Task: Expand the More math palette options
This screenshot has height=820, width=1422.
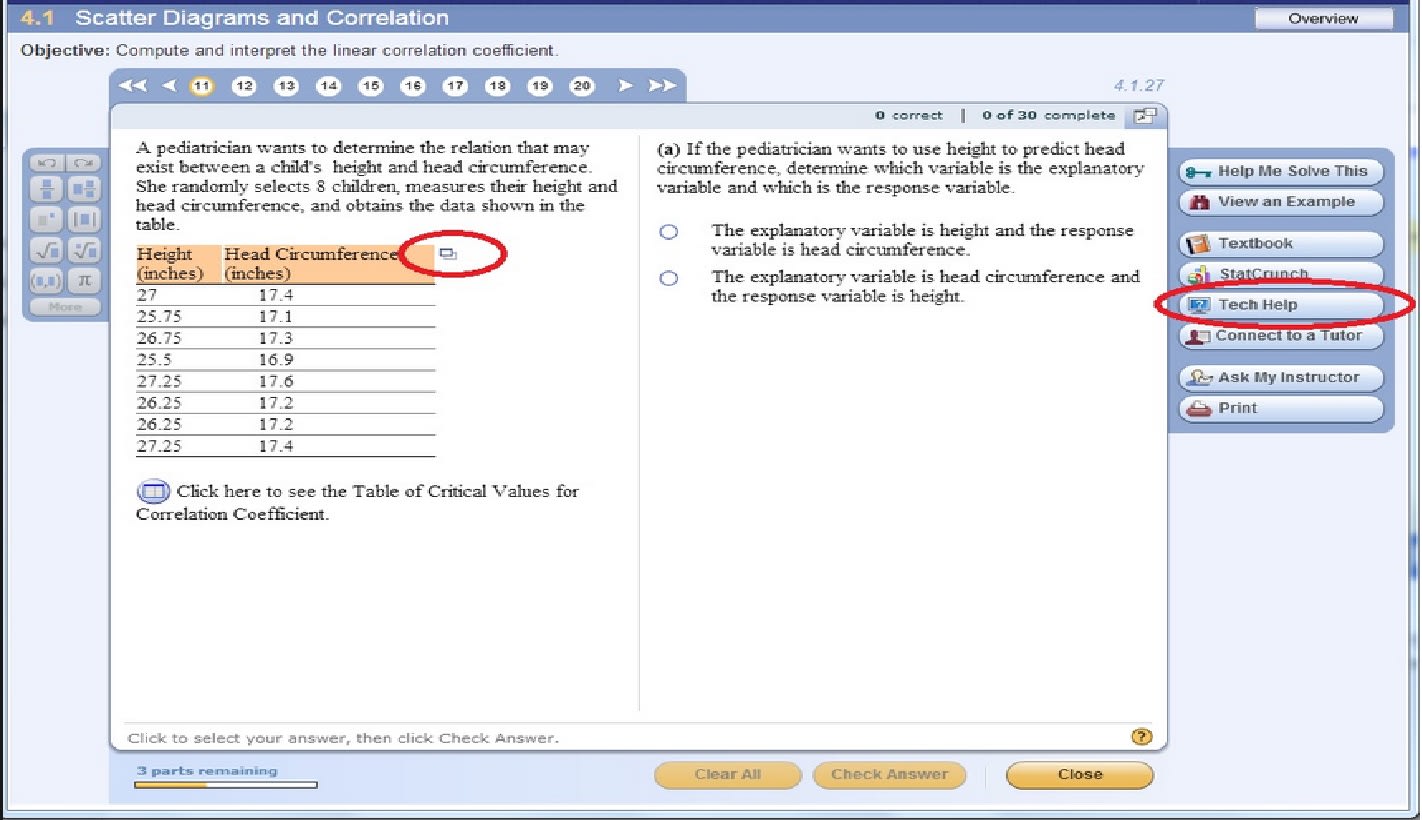Action: pos(65,307)
